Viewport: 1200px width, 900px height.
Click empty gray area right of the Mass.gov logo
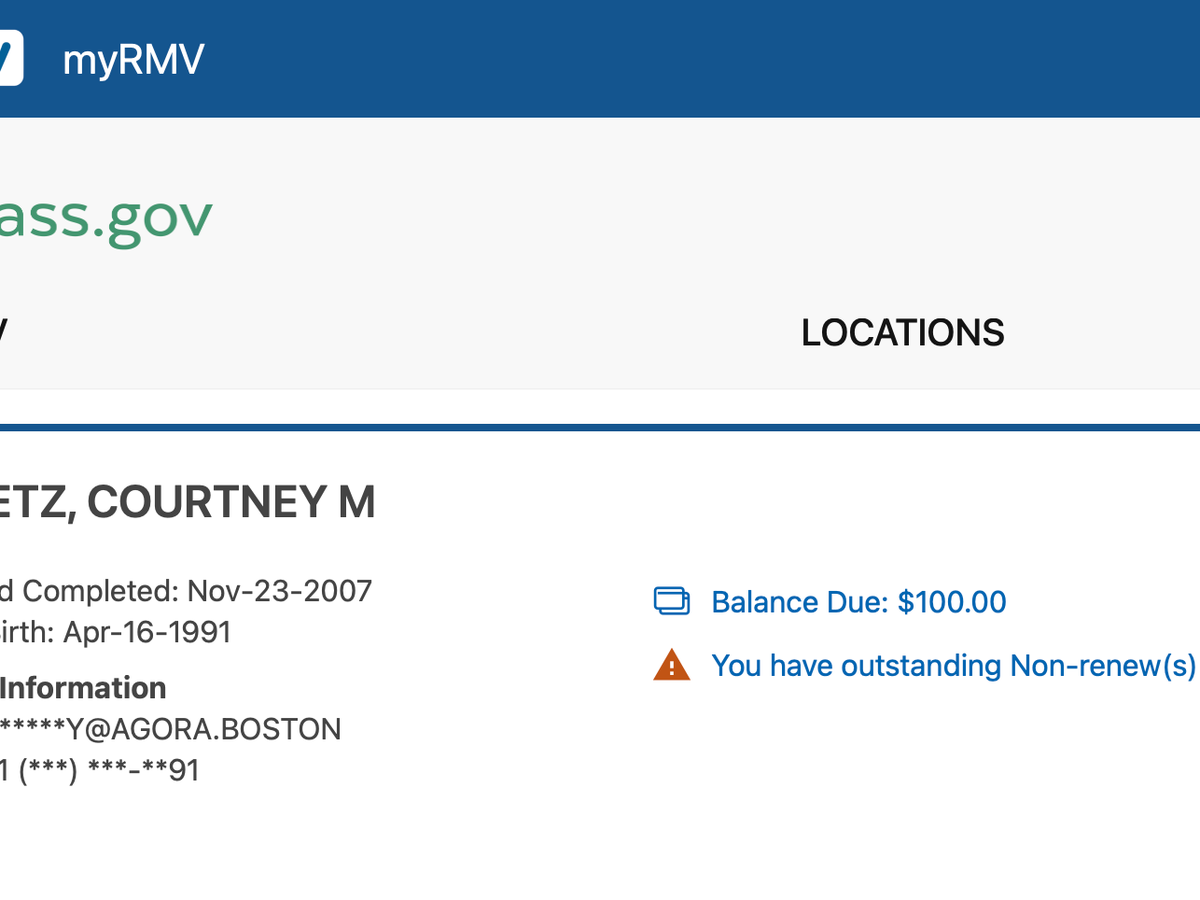point(700,213)
